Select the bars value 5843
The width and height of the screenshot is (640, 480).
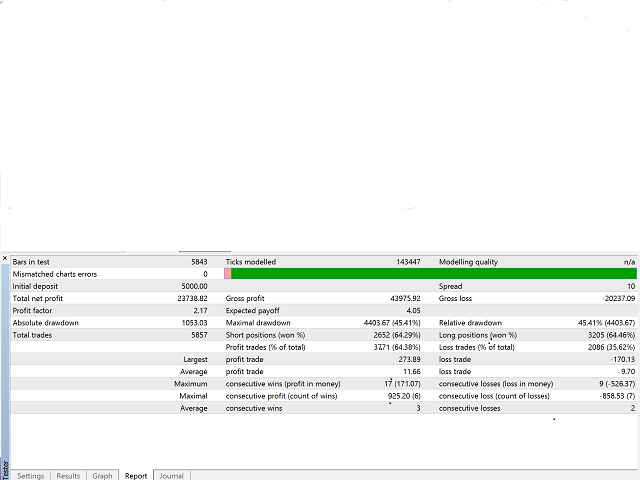(x=199, y=262)
